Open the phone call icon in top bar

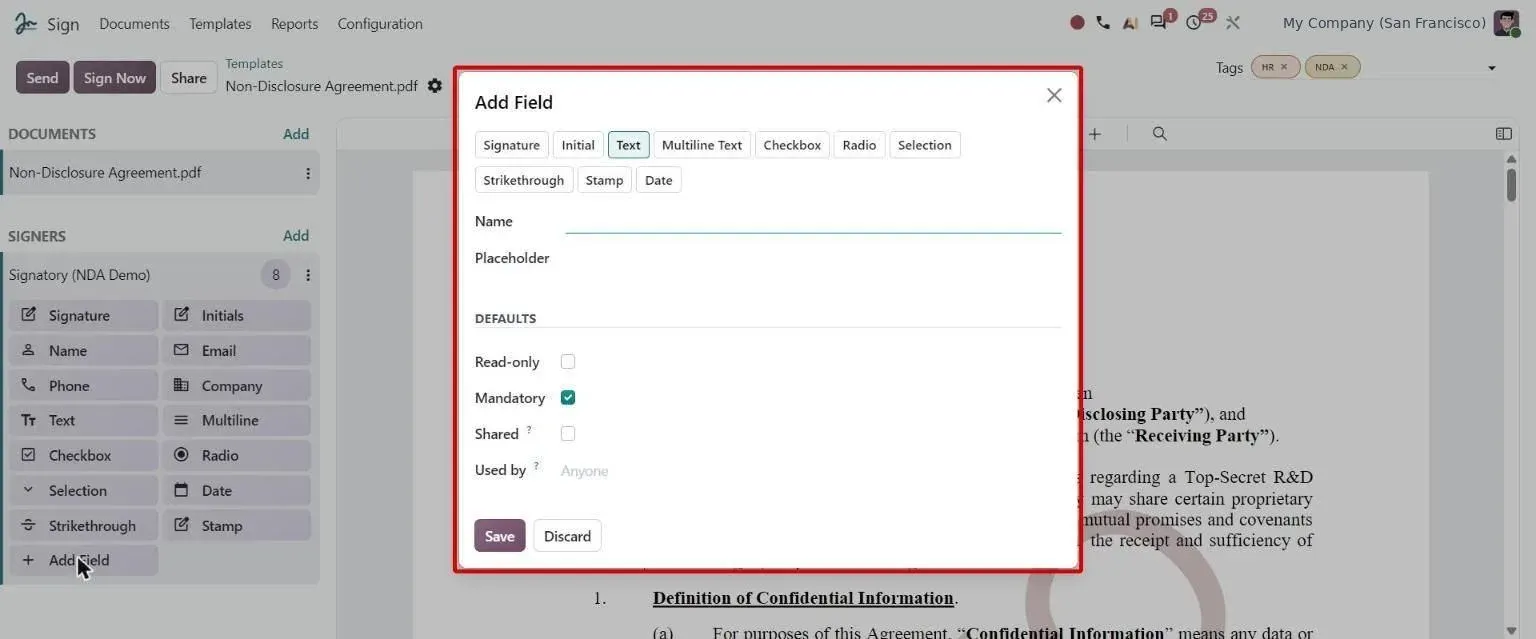coord(1103,22)
